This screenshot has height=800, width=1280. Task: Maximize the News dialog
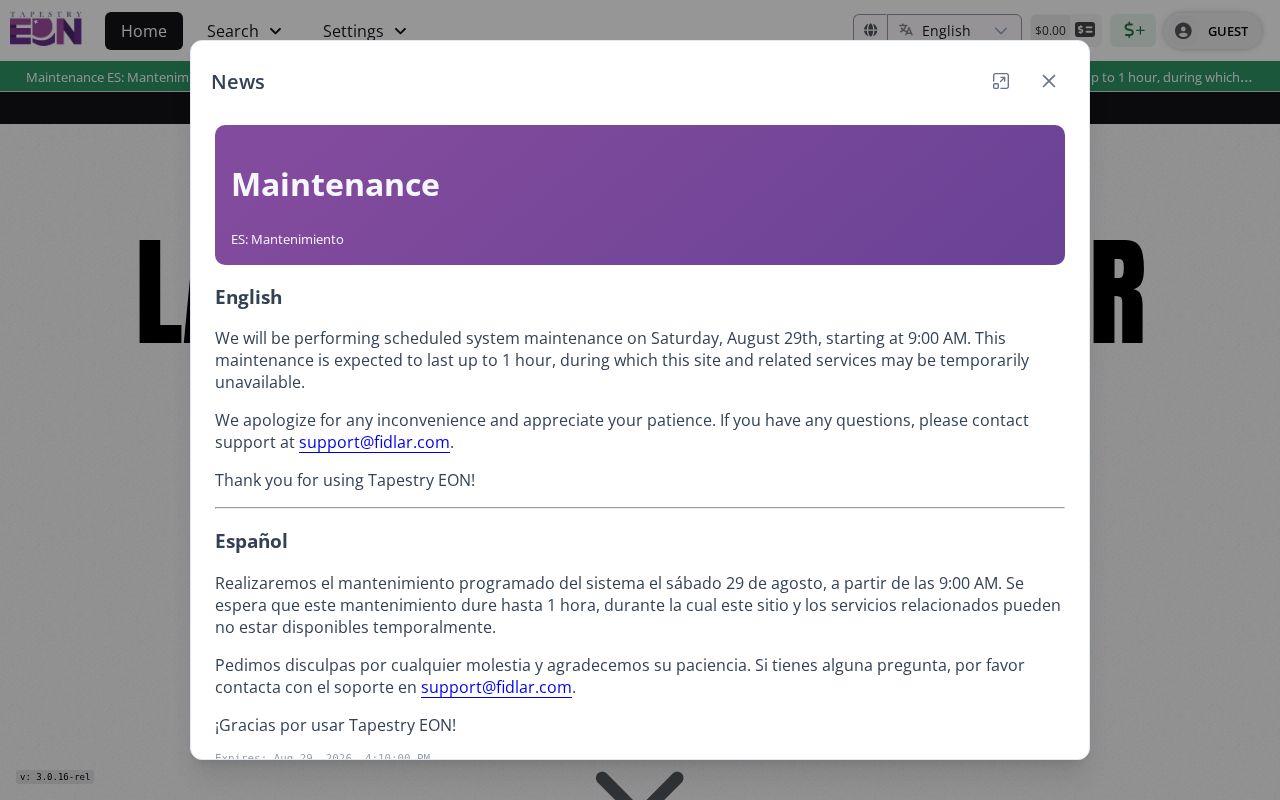1001,81
